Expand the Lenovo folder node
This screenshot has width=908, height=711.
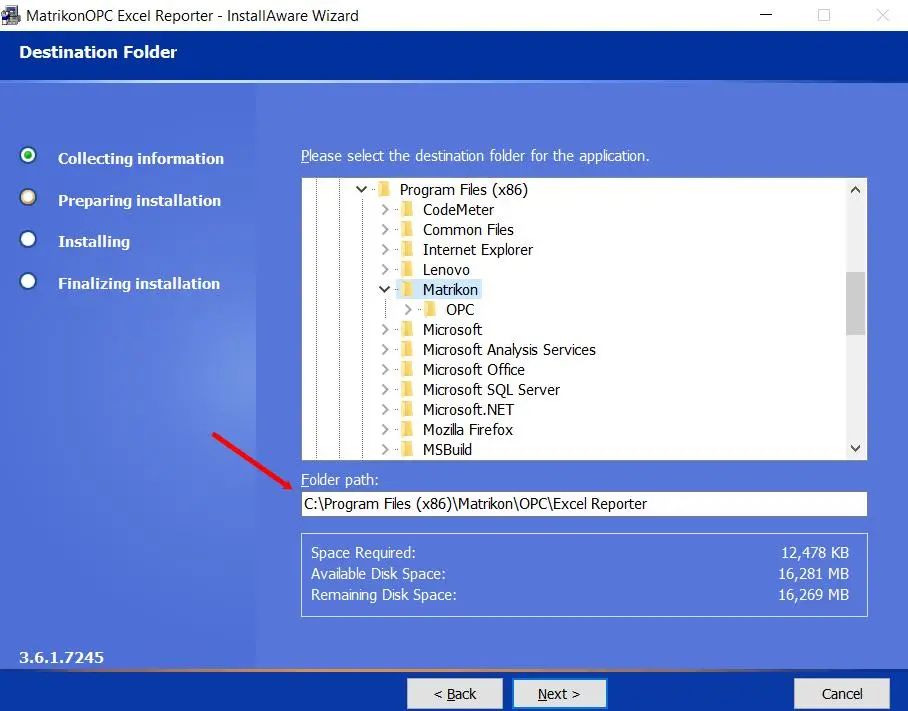point(385,269)
